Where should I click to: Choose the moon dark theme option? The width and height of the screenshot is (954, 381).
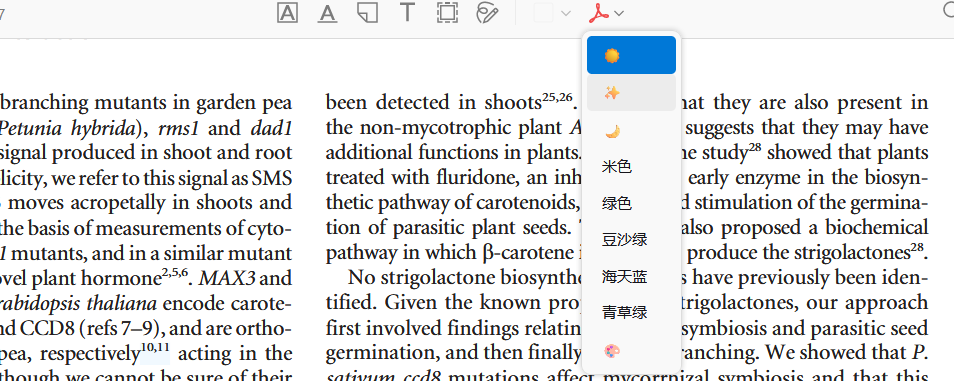coord(631,131)
